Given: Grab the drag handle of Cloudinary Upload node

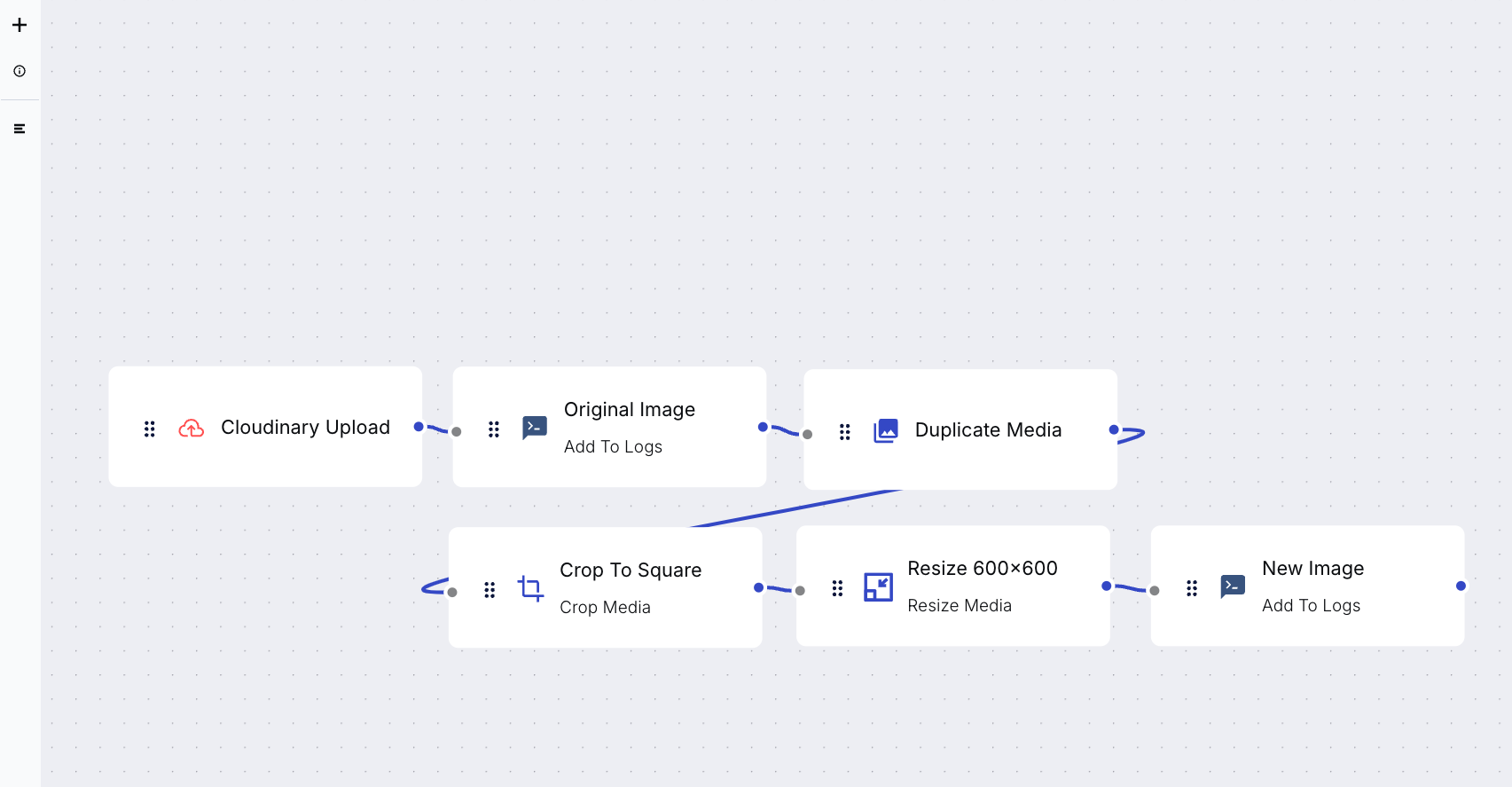Looking at the screenshot, I should click(149, 428).
